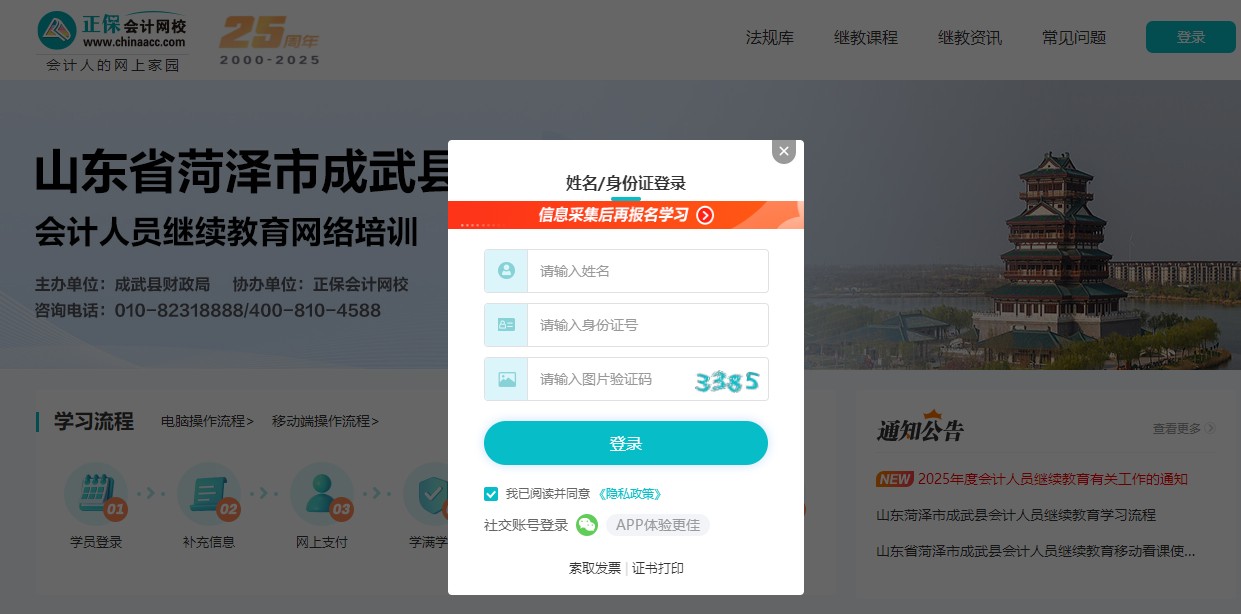Select the person icon in the name field
Image resolution: width=1241 pixels, height=614 pixels.
click(506, 271)
